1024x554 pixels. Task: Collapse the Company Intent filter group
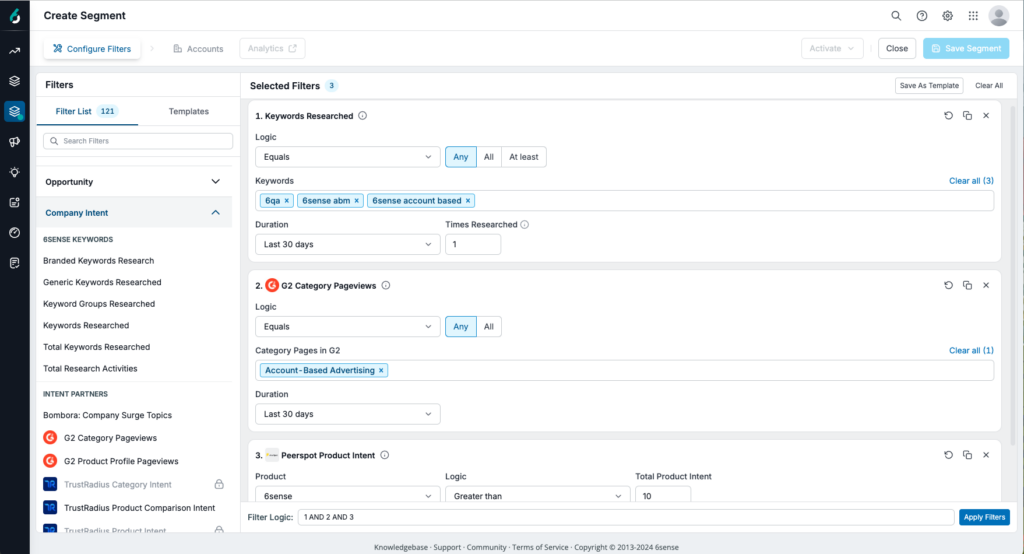click(x=134, y=212)
